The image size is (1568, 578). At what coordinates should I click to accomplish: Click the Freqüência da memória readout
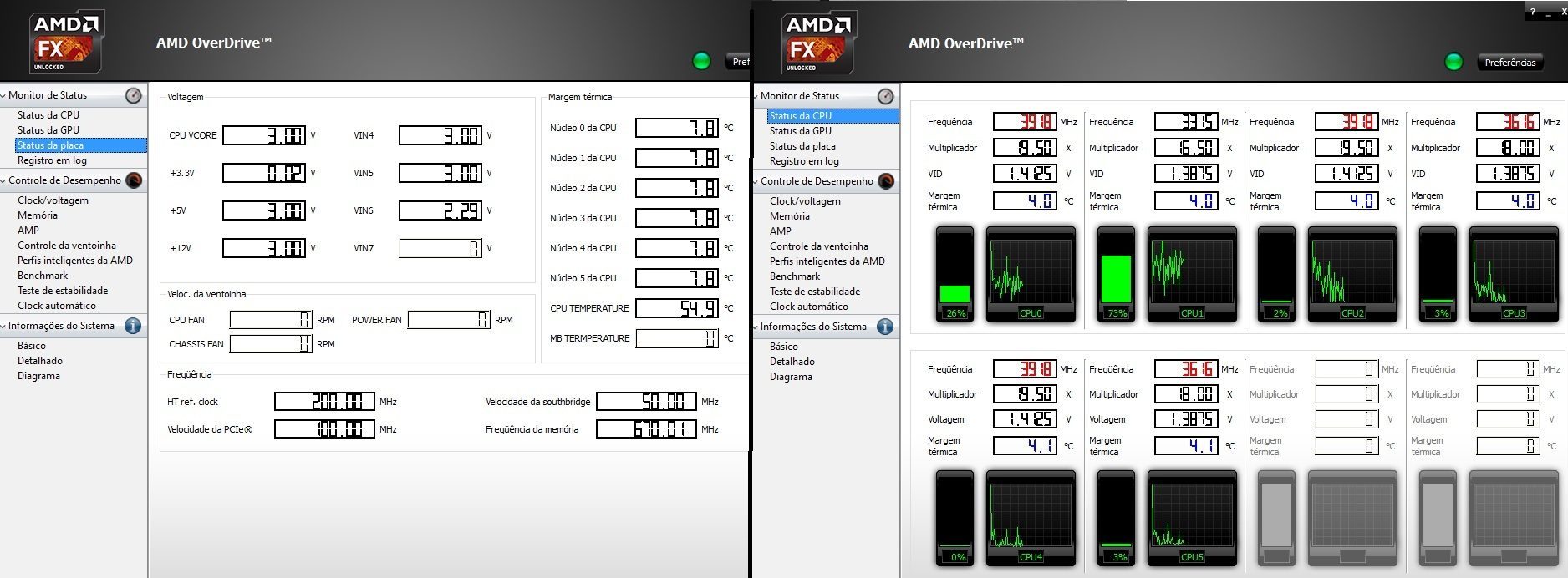coord(646,429)
